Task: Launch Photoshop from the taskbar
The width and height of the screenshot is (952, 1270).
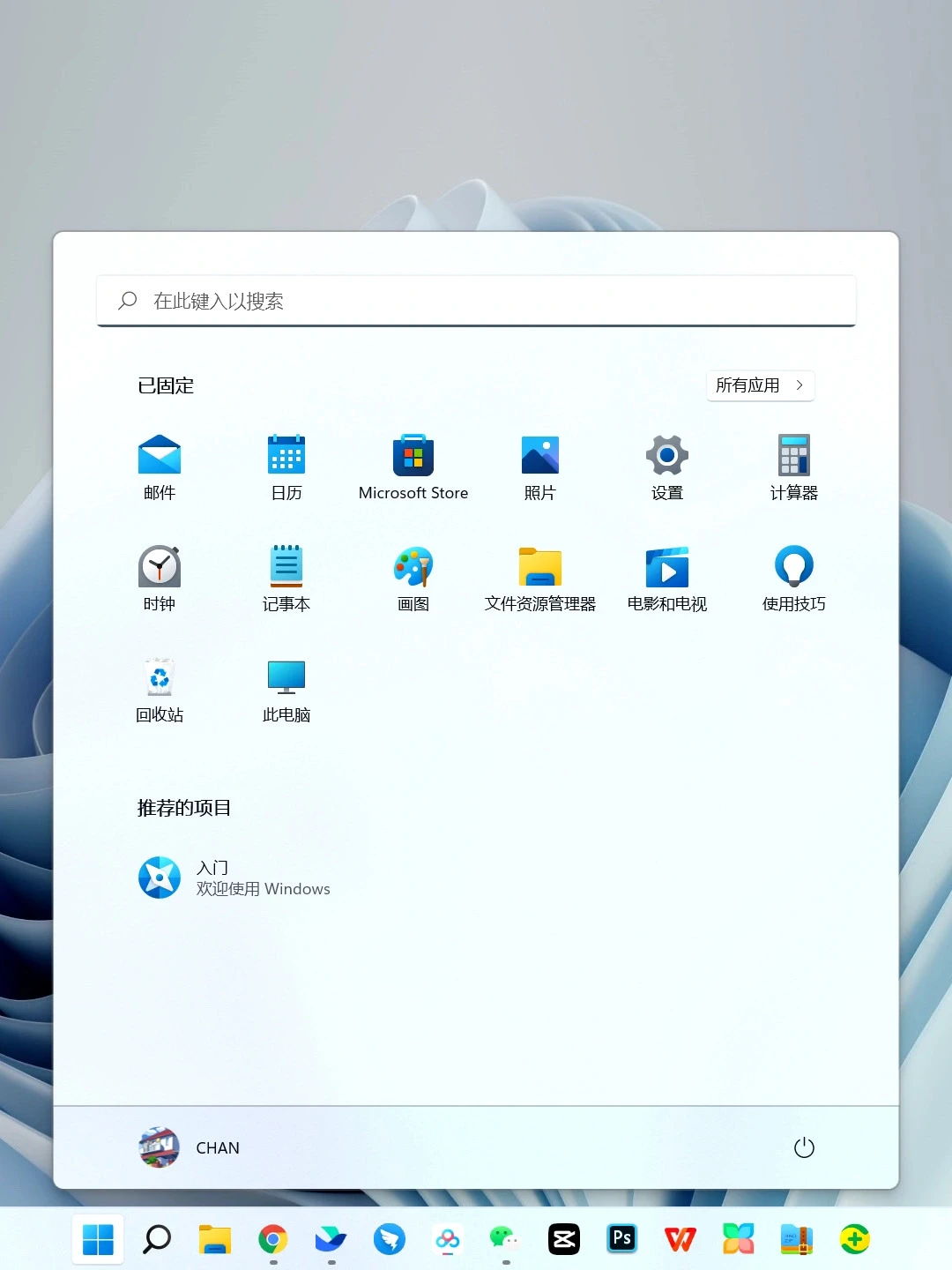Action: (x=621, y=1239)
